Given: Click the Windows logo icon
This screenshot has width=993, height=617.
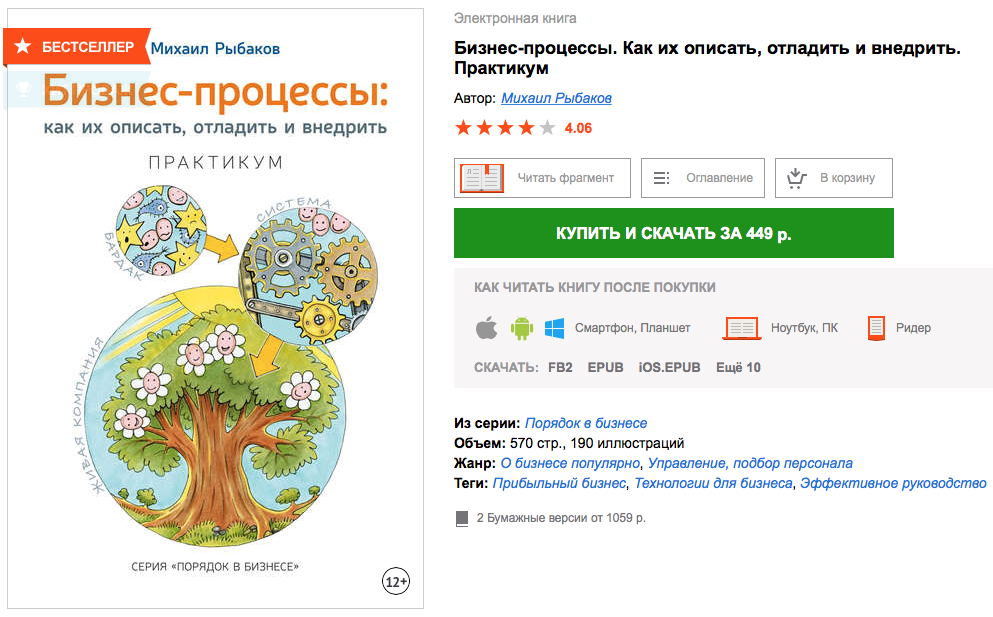Looking at the screenshot, I should pos(554,328).
